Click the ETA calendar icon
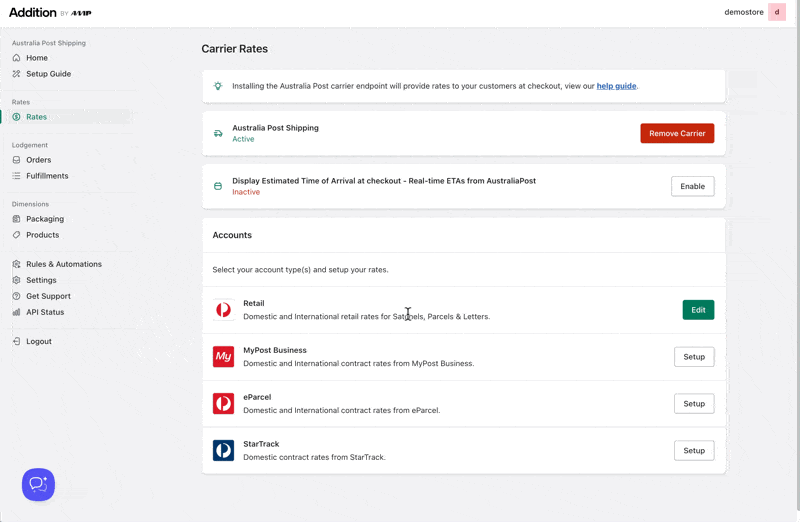 218,186
